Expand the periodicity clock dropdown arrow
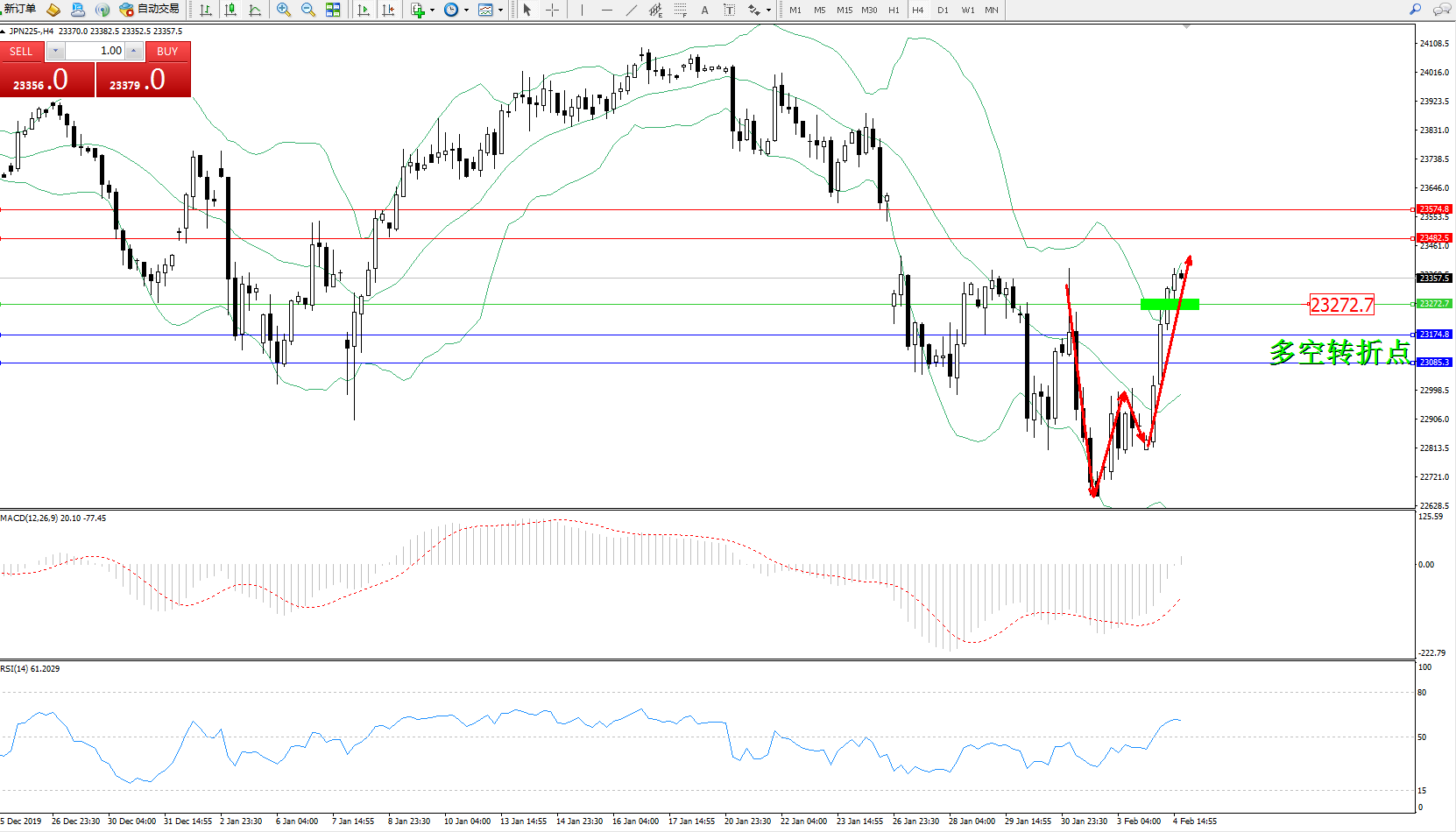The width and height of the screenshot is (1456, 832). tap(466, 11)
